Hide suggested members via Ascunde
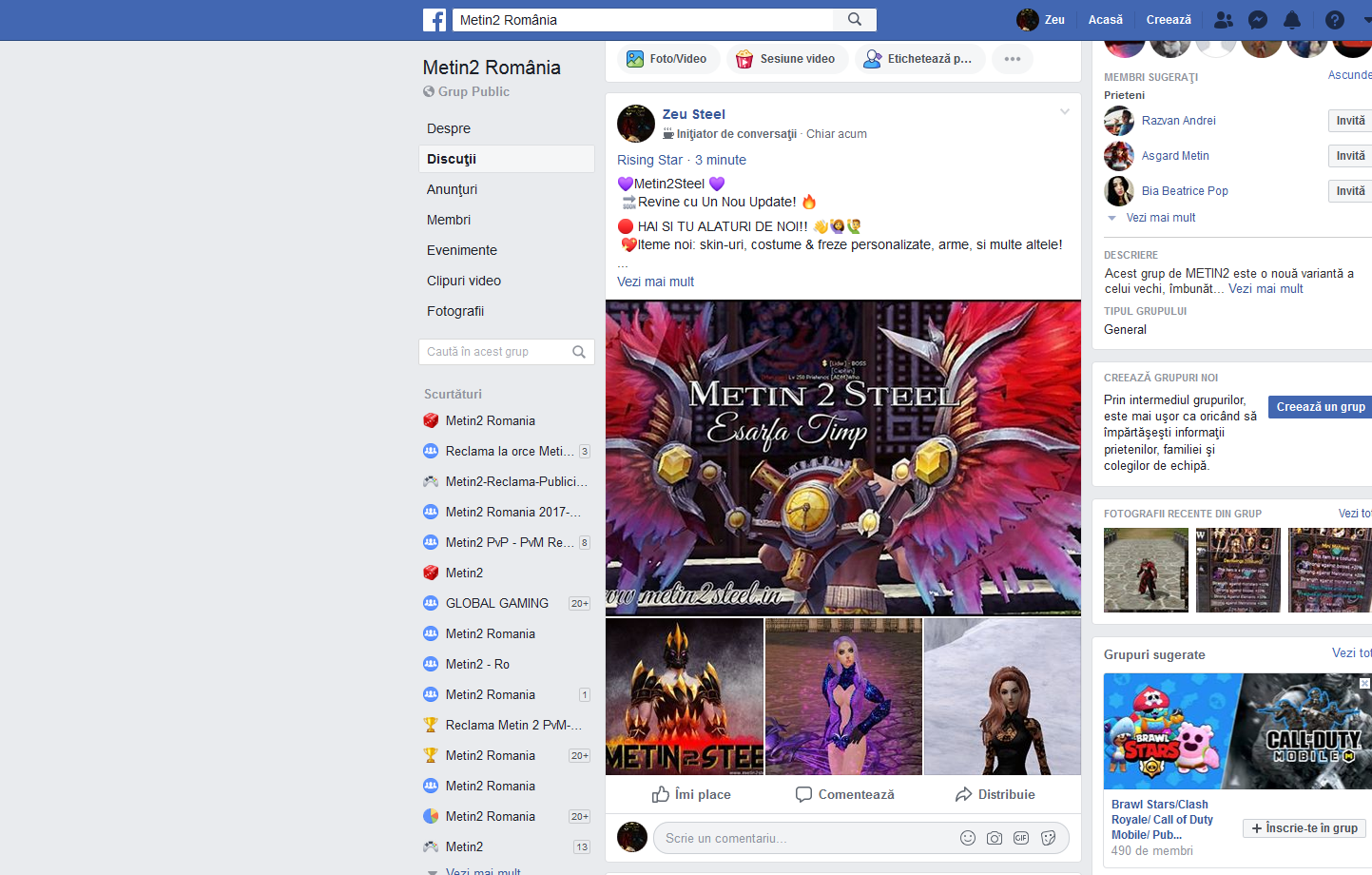The image size is (1372, 875). [x=1350, y=75]
